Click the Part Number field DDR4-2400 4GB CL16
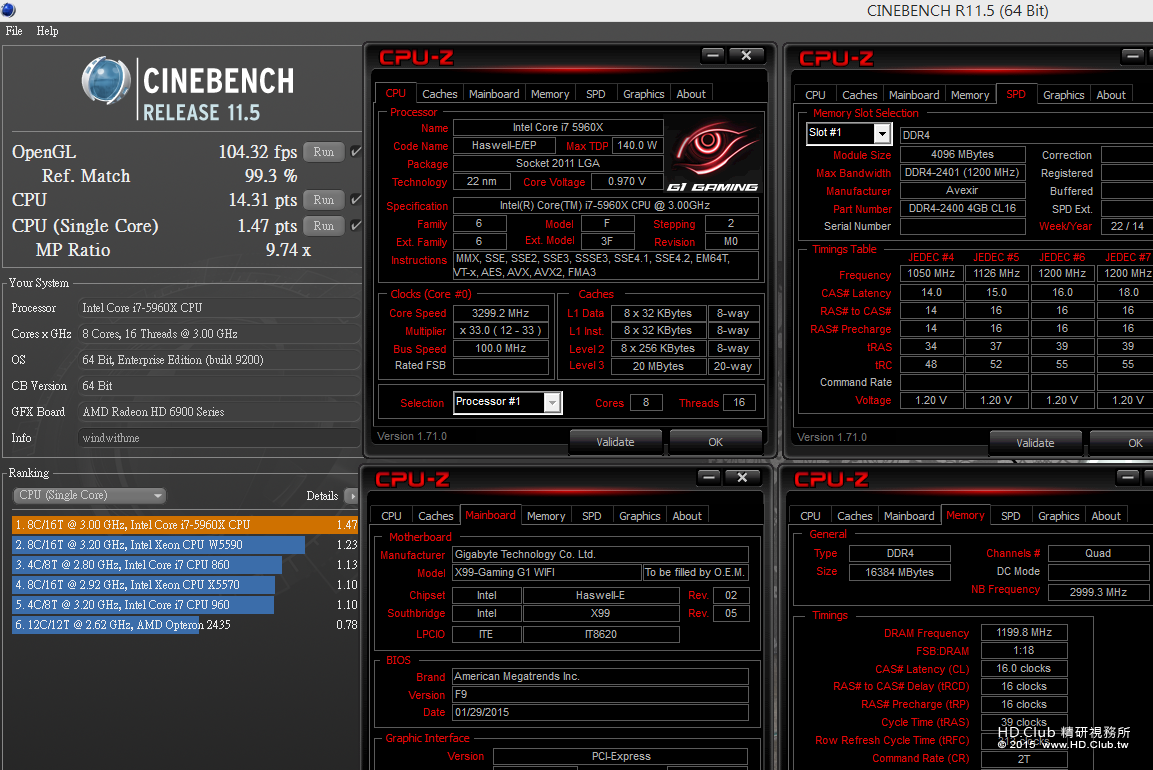 pyautogui.click(x=963, y=209)
